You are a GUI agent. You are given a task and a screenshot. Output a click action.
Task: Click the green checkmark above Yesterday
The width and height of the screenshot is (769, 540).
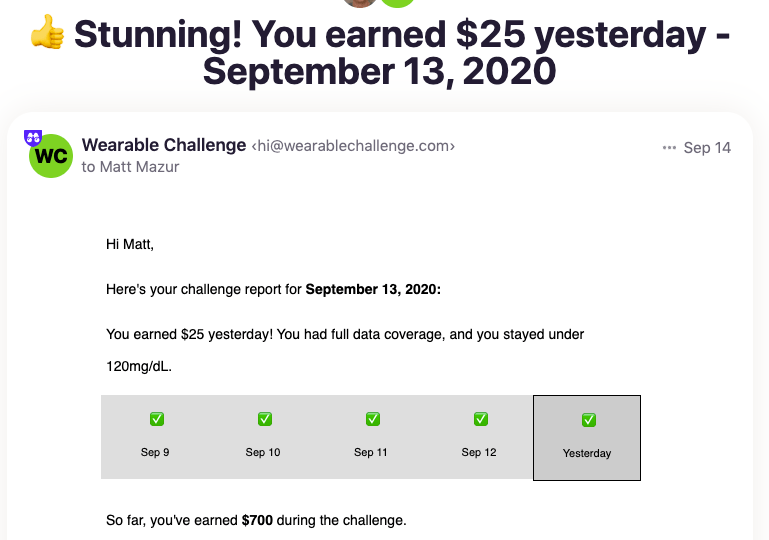coord(588,420)
